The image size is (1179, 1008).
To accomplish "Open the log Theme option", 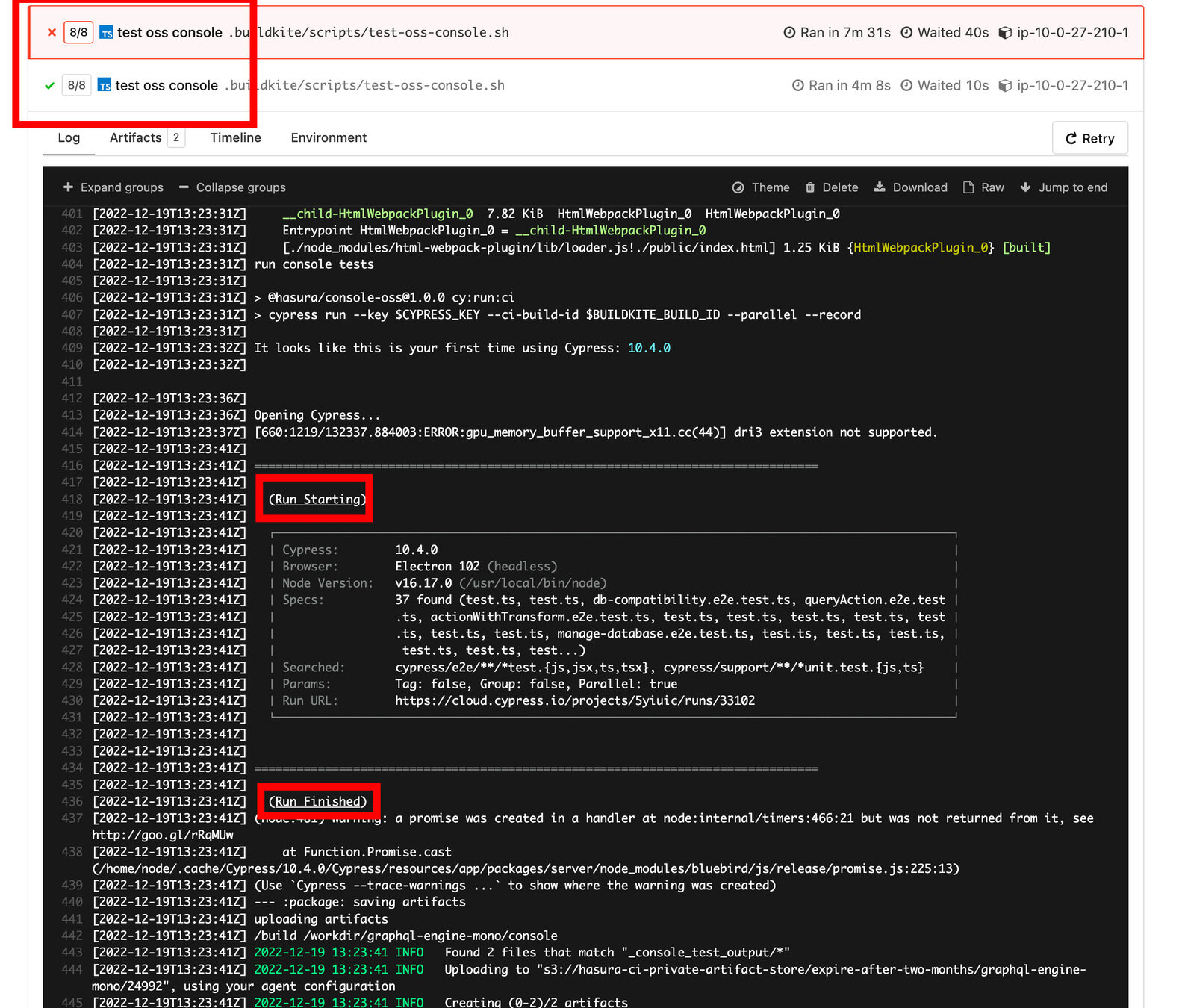I will point(761,187).
